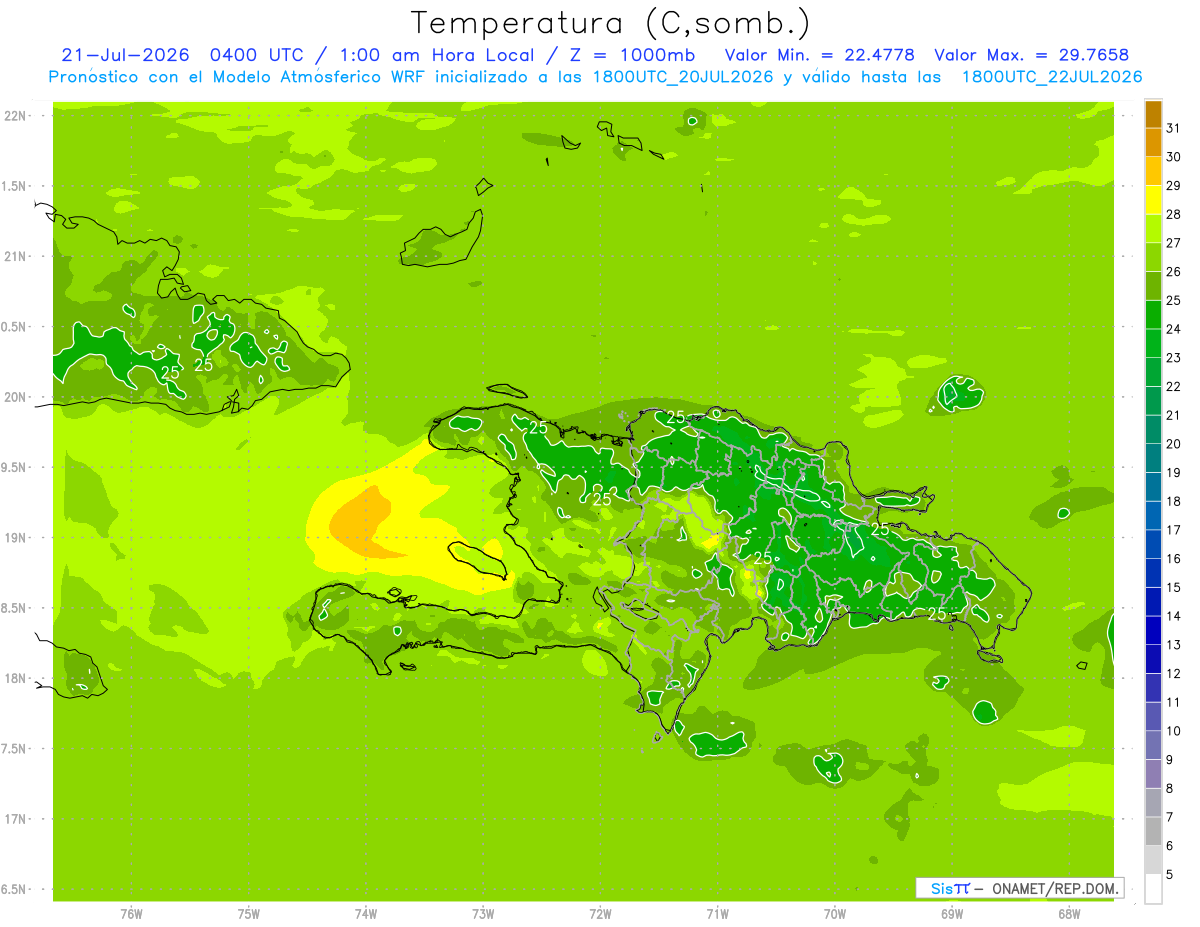Click the legend value 31
Viewport: 1200px width, 927px height.
point(1174,128)
